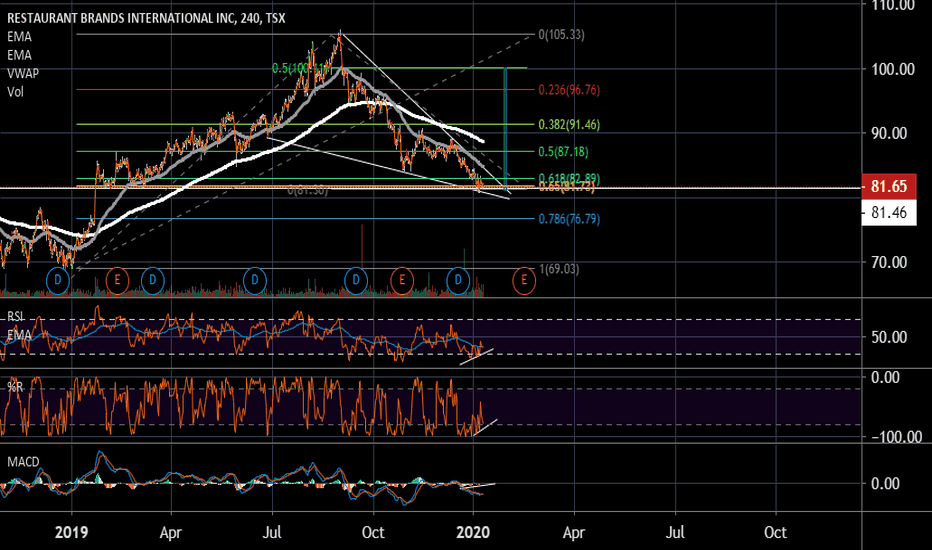Select the RSI pane label
The width and height of the screenshot is (932, 550).
coord(15,316)
